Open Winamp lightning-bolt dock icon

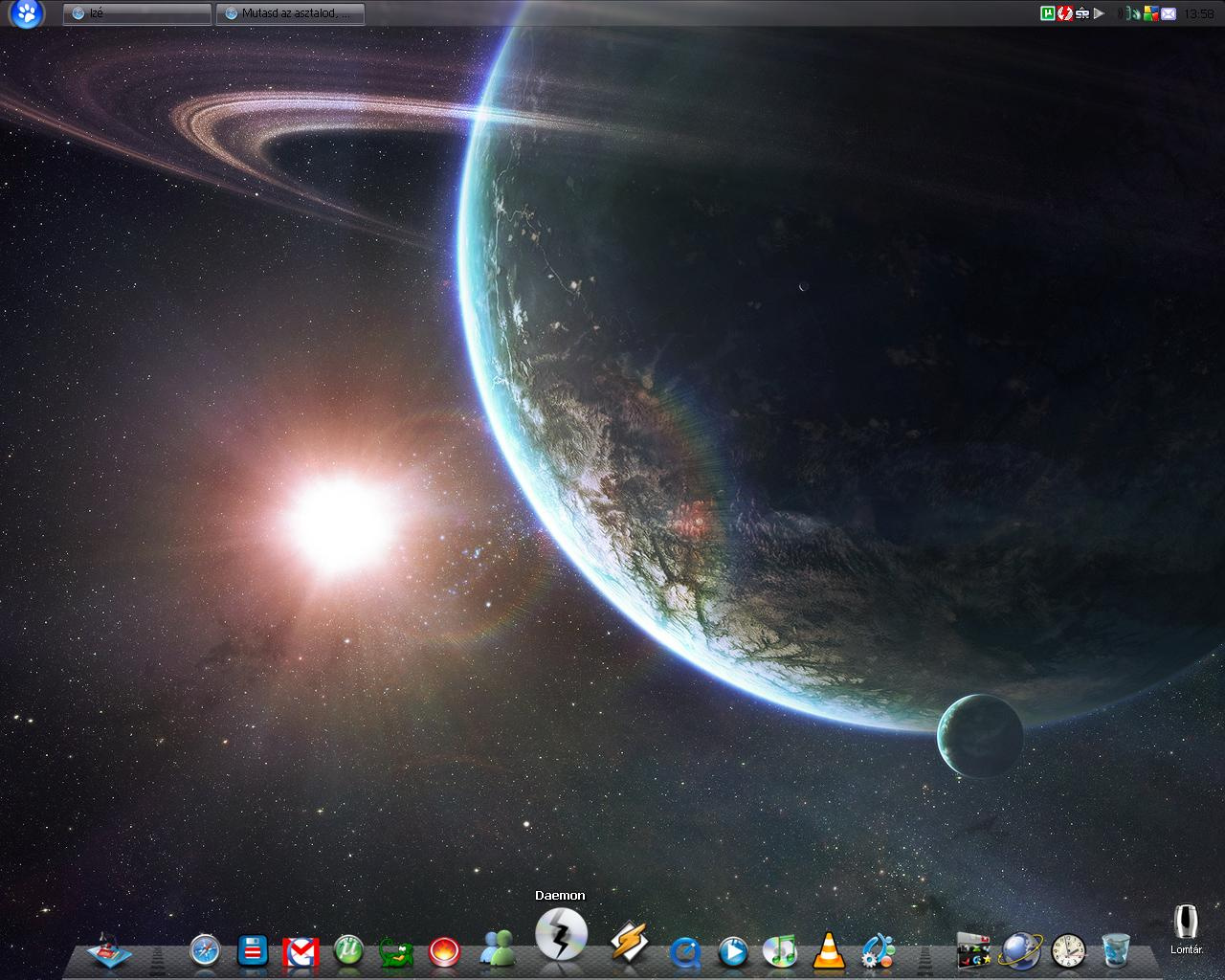pos(629,943)
